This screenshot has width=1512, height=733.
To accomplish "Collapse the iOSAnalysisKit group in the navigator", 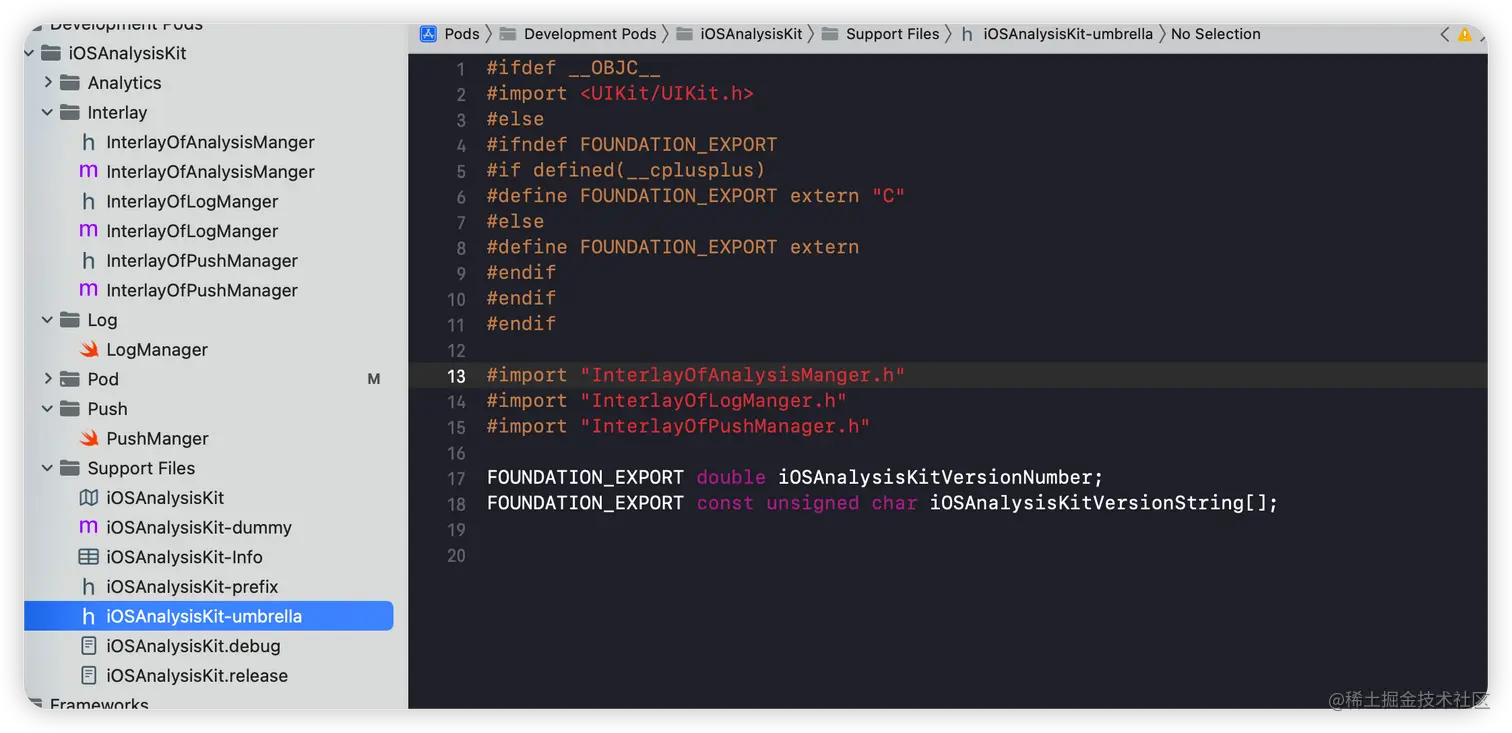I will click(29, 53).
